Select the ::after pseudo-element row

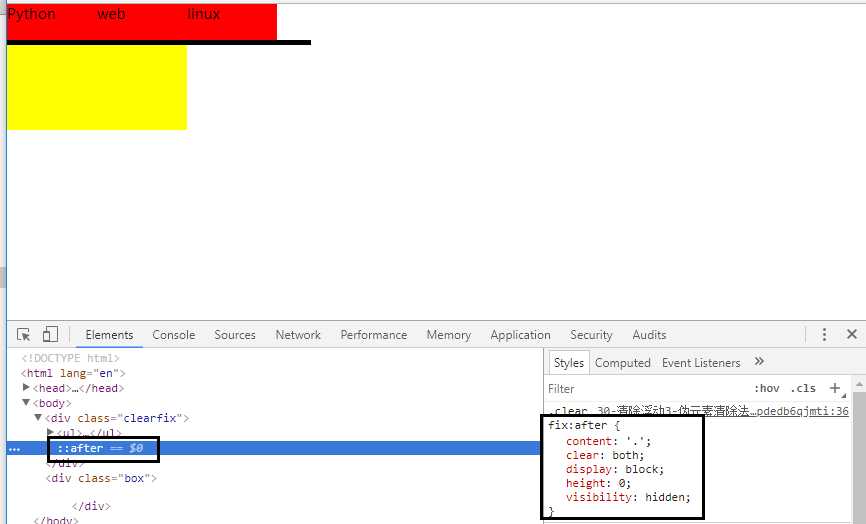[273, 448]
